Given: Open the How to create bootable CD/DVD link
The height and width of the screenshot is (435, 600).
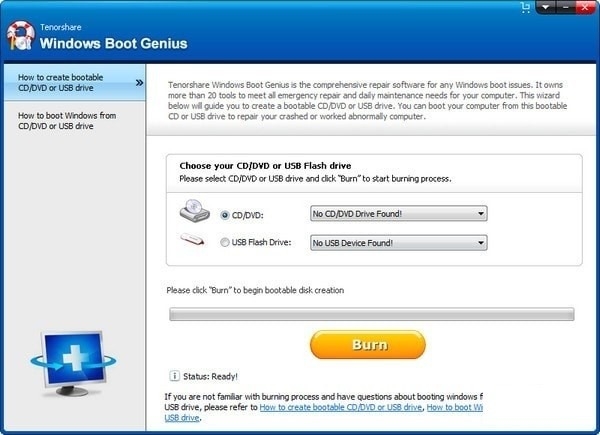Looking at the screenshot, I should [x=341, y=407].
